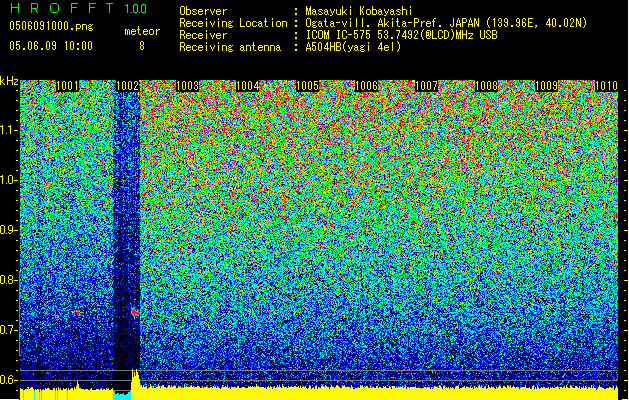Click the 1002 time marker

pos(127,86)
